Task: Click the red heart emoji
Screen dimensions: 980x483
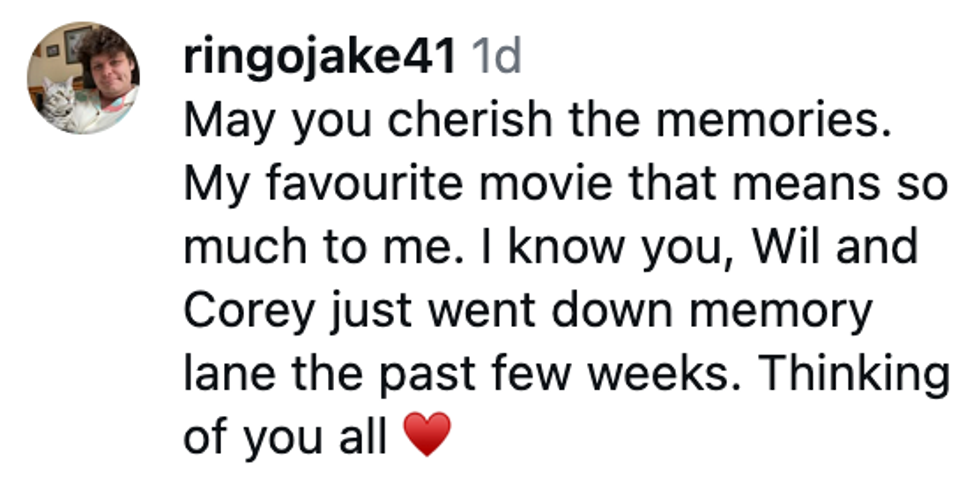Action: click(x=427, y=436)
